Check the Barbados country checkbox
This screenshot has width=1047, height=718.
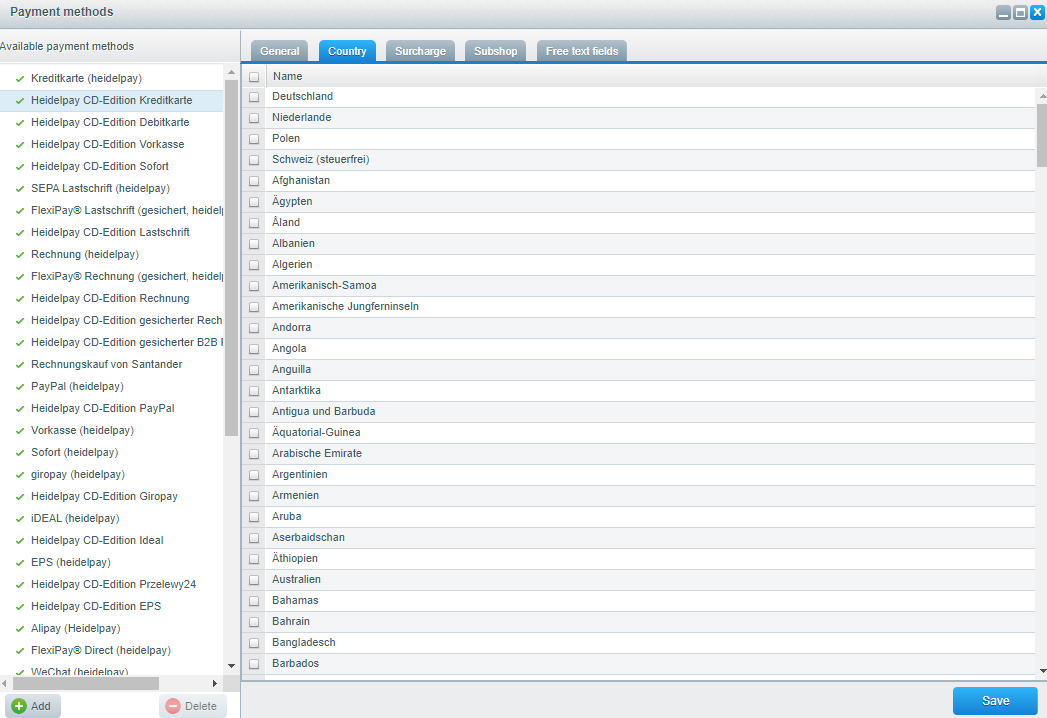[254, 664]
